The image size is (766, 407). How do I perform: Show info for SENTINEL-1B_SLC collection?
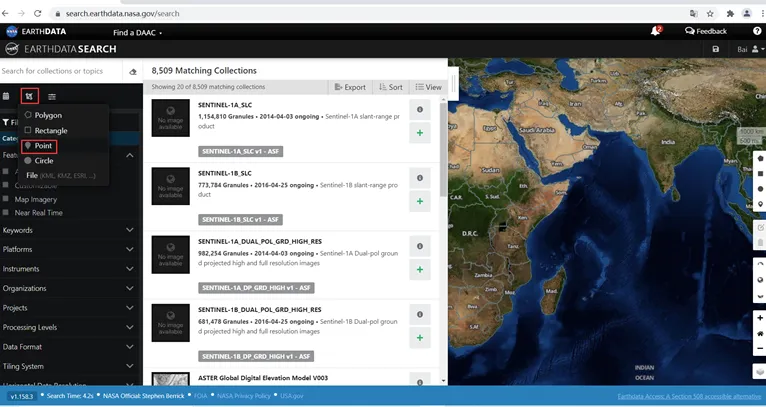click(420, 178)
